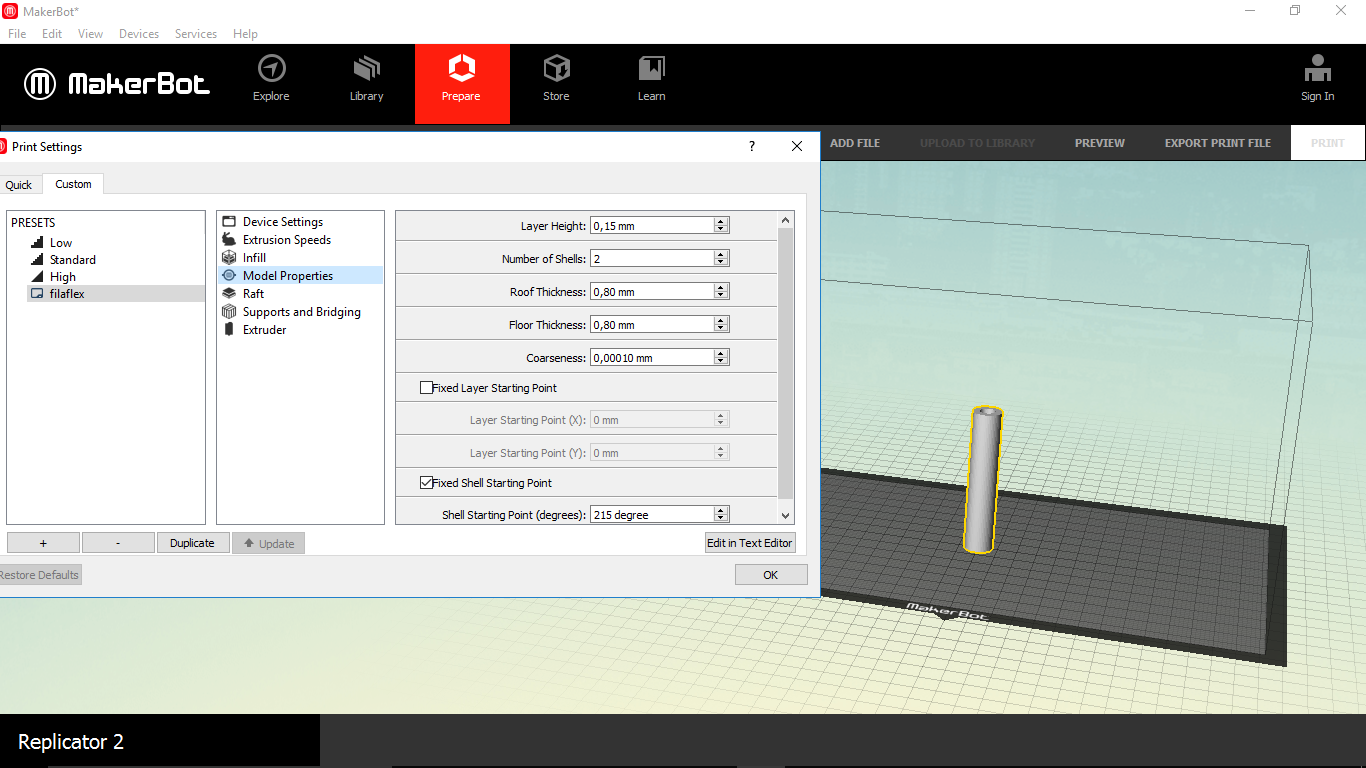Image resolution: width=1366 pixels, height=768 pixels.
Task: Open the Devices menu
Action: coord(139,34)
